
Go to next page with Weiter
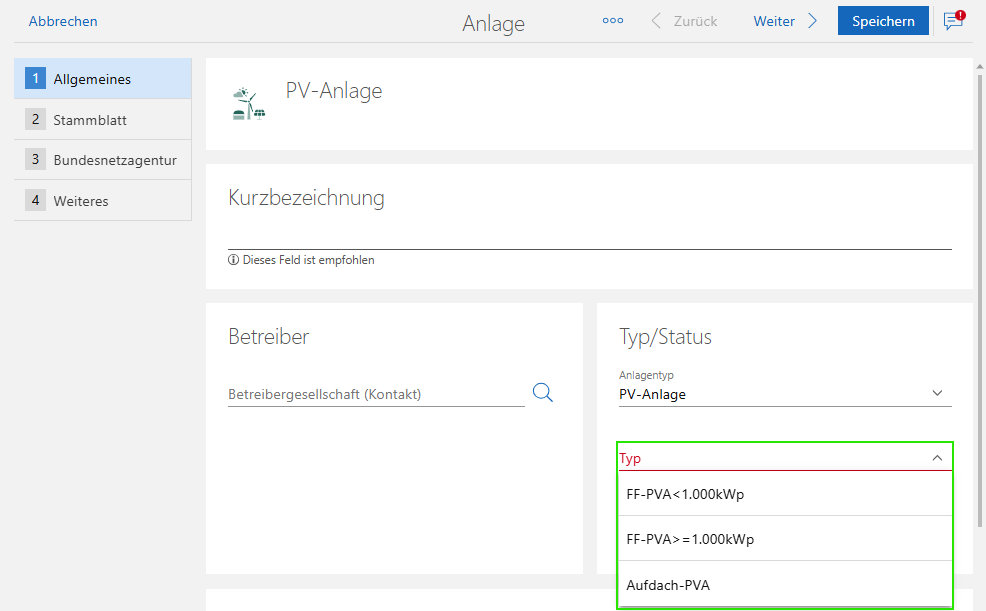click(x=785, y=21)
